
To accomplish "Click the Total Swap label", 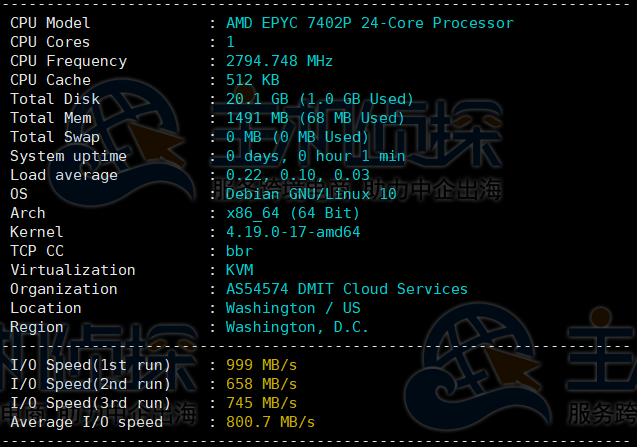I will click(55, 137).
